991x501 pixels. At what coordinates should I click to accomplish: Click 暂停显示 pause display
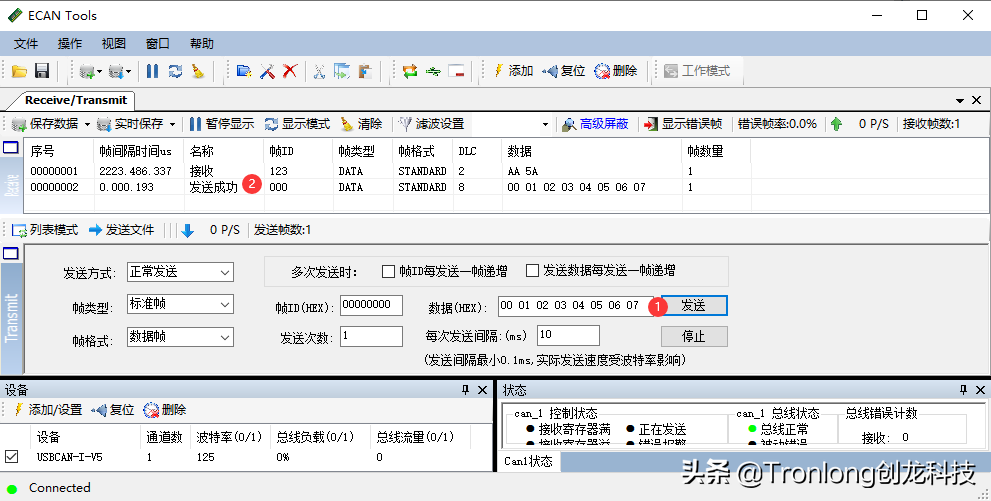point(222,124)
